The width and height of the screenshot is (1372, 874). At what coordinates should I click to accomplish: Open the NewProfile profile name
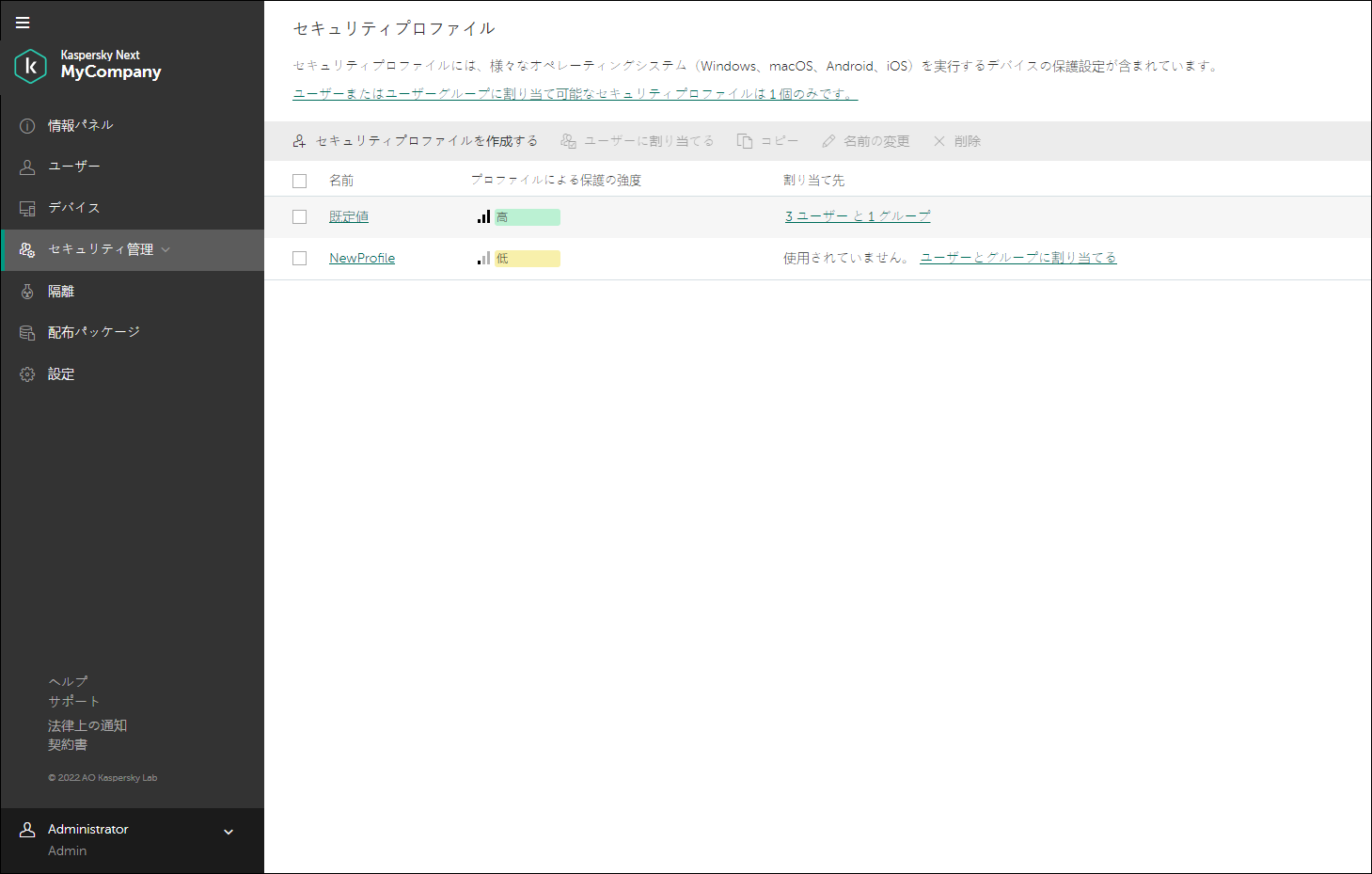[362, 257]
